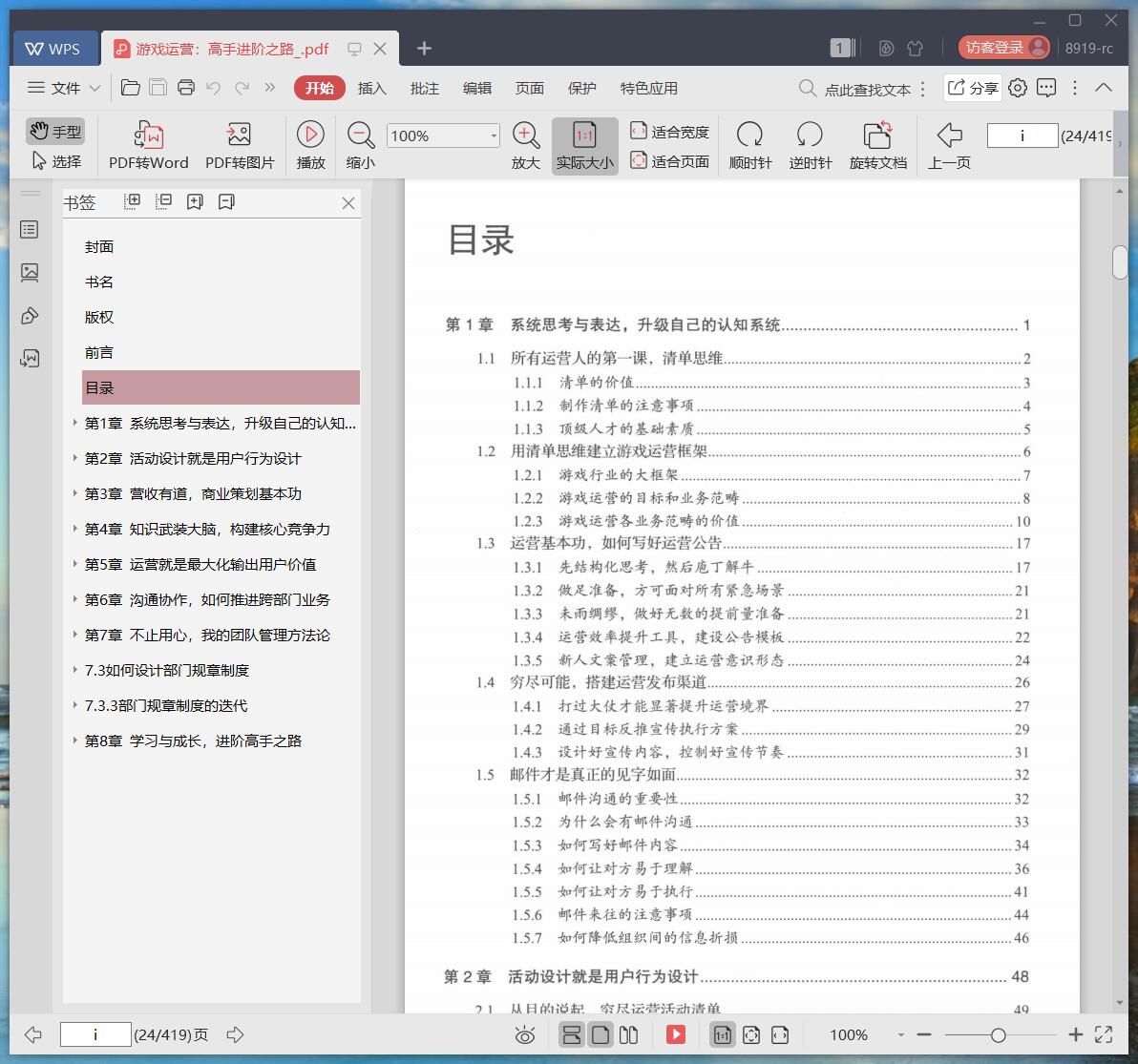Switch to the 开始 tab
1138x1064 pixels.
coord(319,88)
